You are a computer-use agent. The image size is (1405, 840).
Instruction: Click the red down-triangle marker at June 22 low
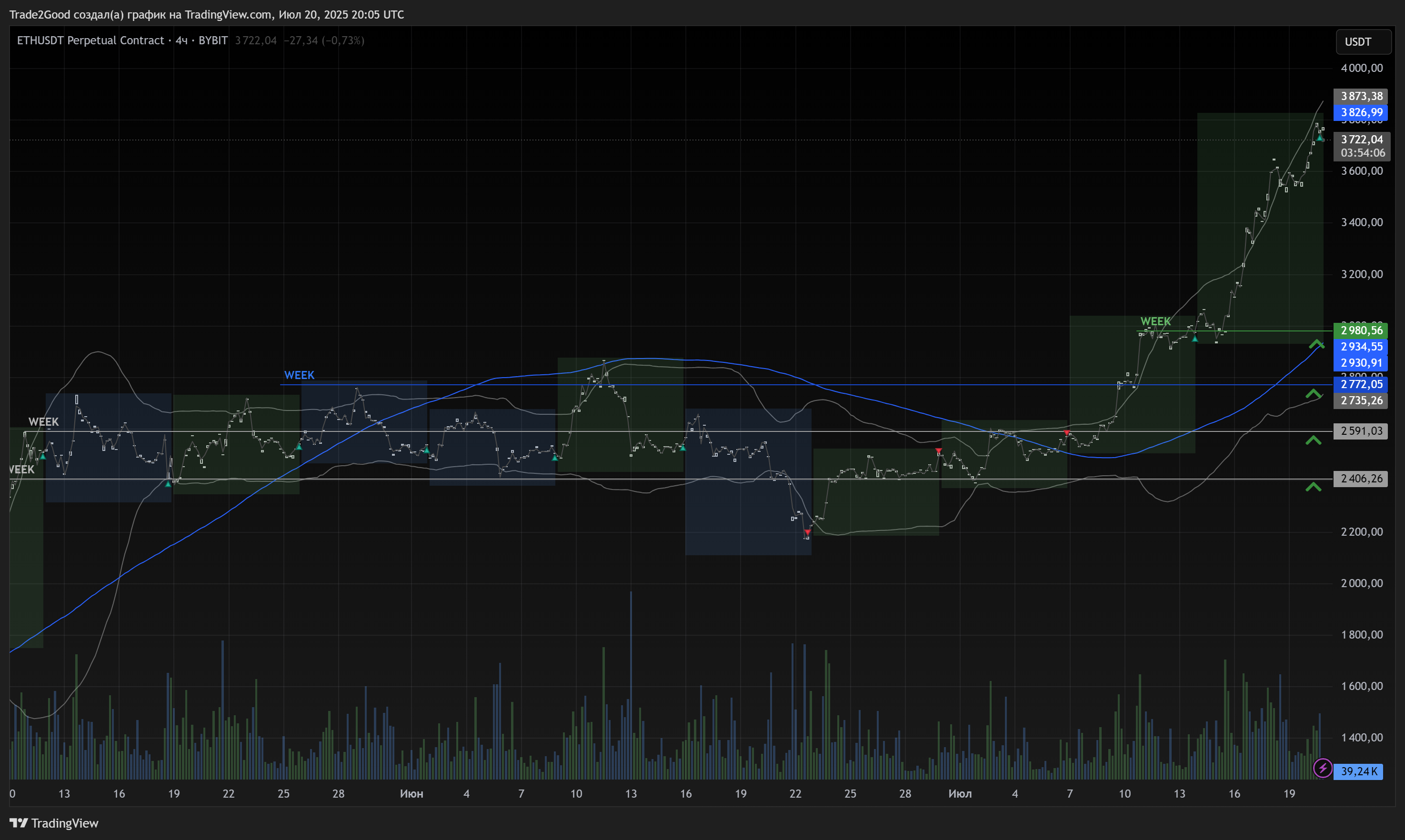pos(807,532)
